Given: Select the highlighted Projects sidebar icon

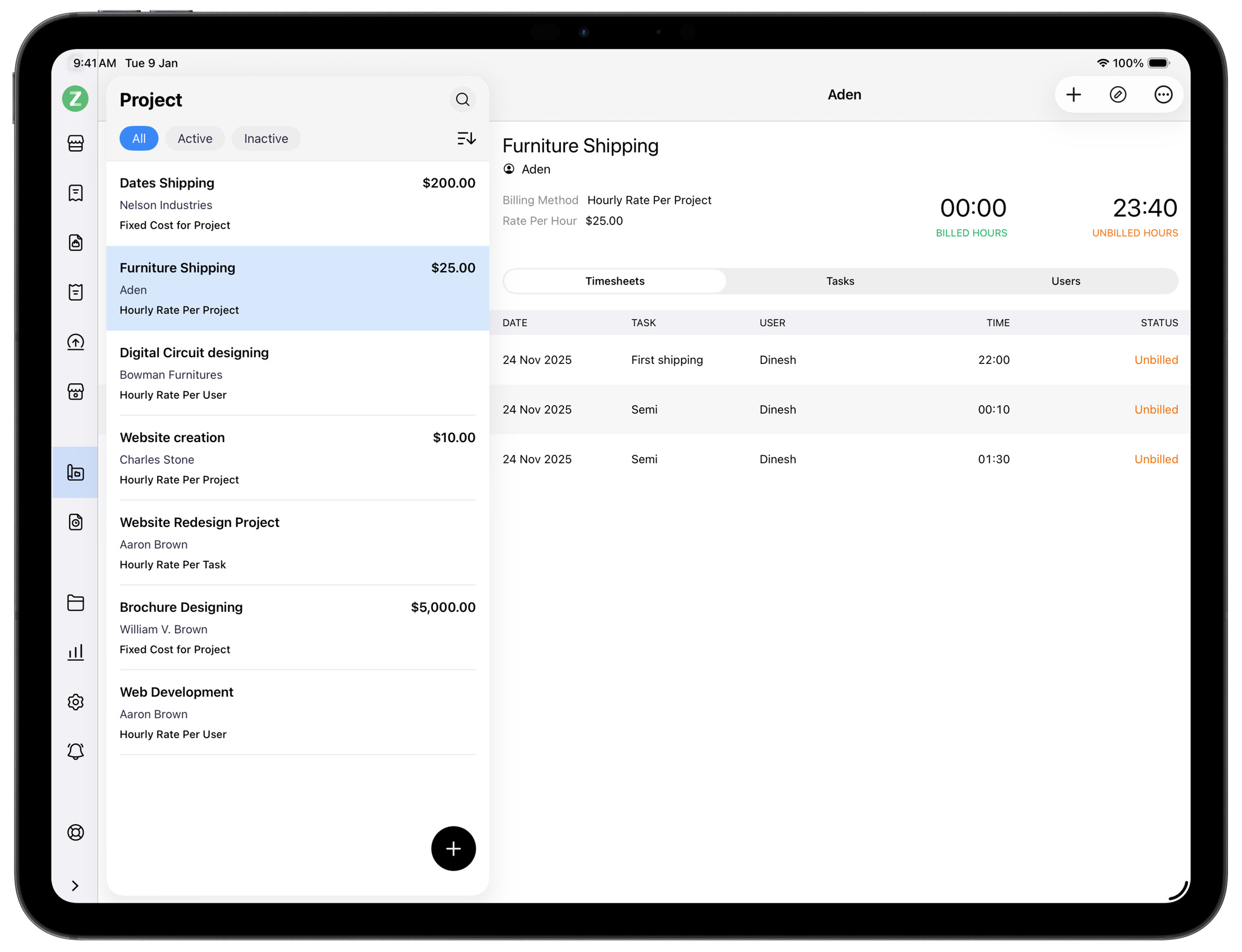Looking at the screenshot, I should [75, 472].
